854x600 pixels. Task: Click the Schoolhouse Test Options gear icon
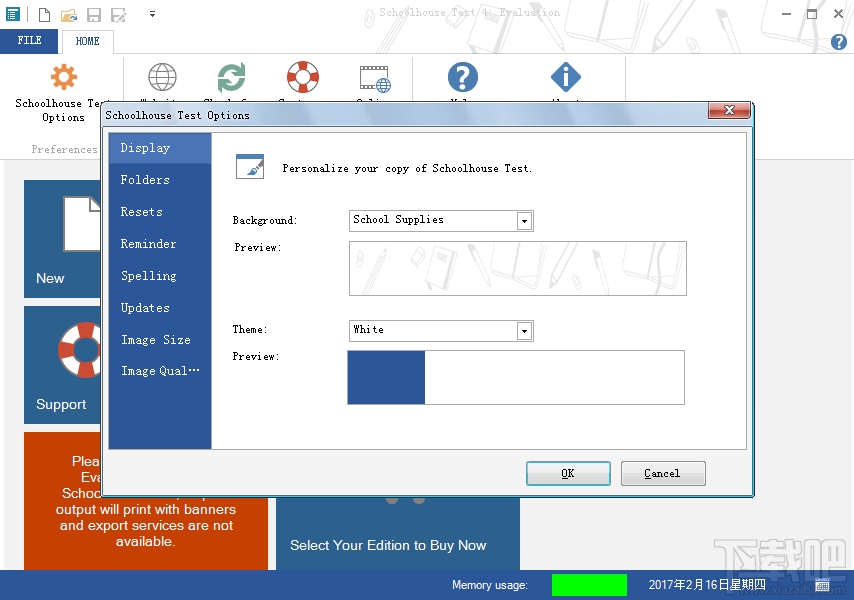pyautogui.click(x=64, y=77)
